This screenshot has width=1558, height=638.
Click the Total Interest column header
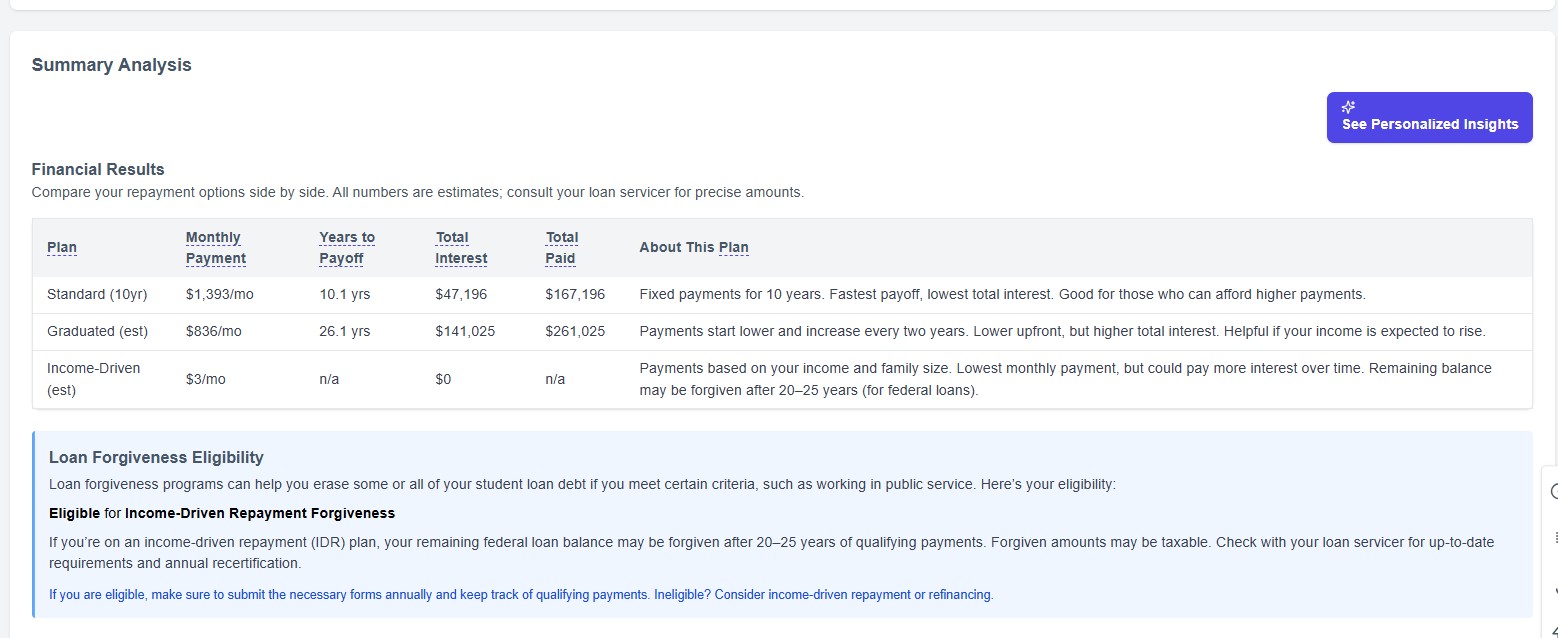461,247
